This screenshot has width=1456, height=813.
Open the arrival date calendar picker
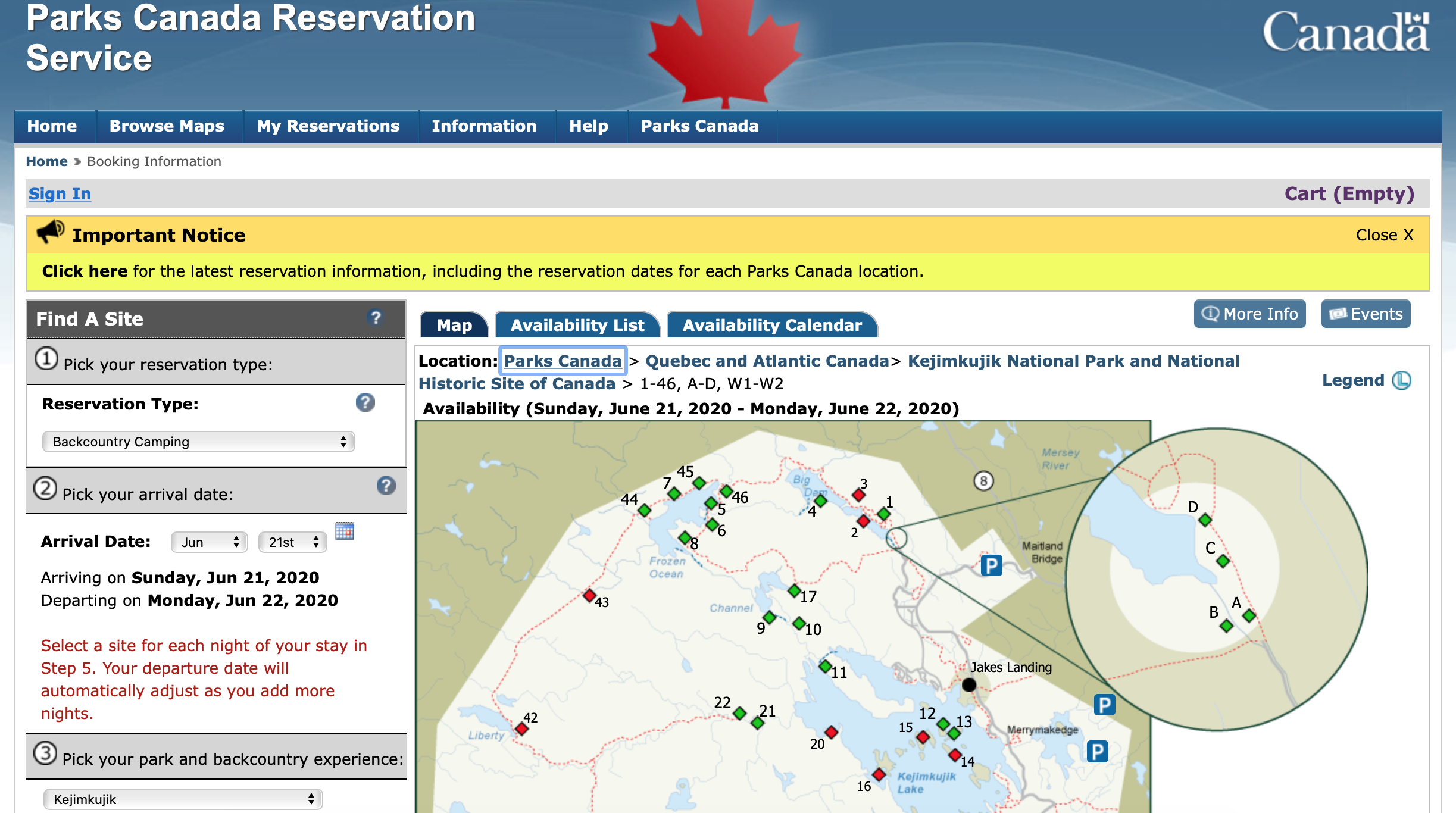pos(345,530)
